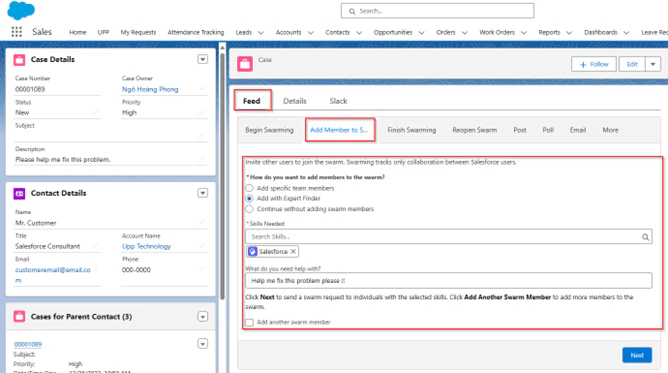The width and height of the screenshot is (668, 373).
Task: Open the Reopen Swarm action tab
Action: (475, 130)
